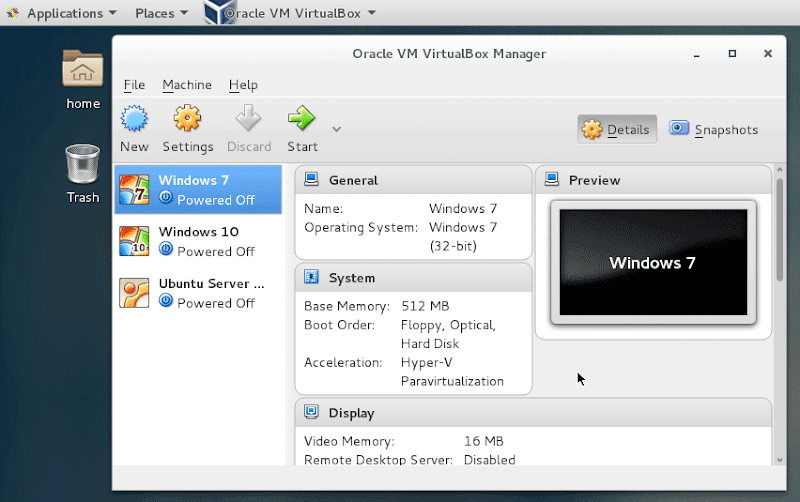Select the Ubuntu Server virtual machine
Screen dimensions: 800x502
click(198, 293)
